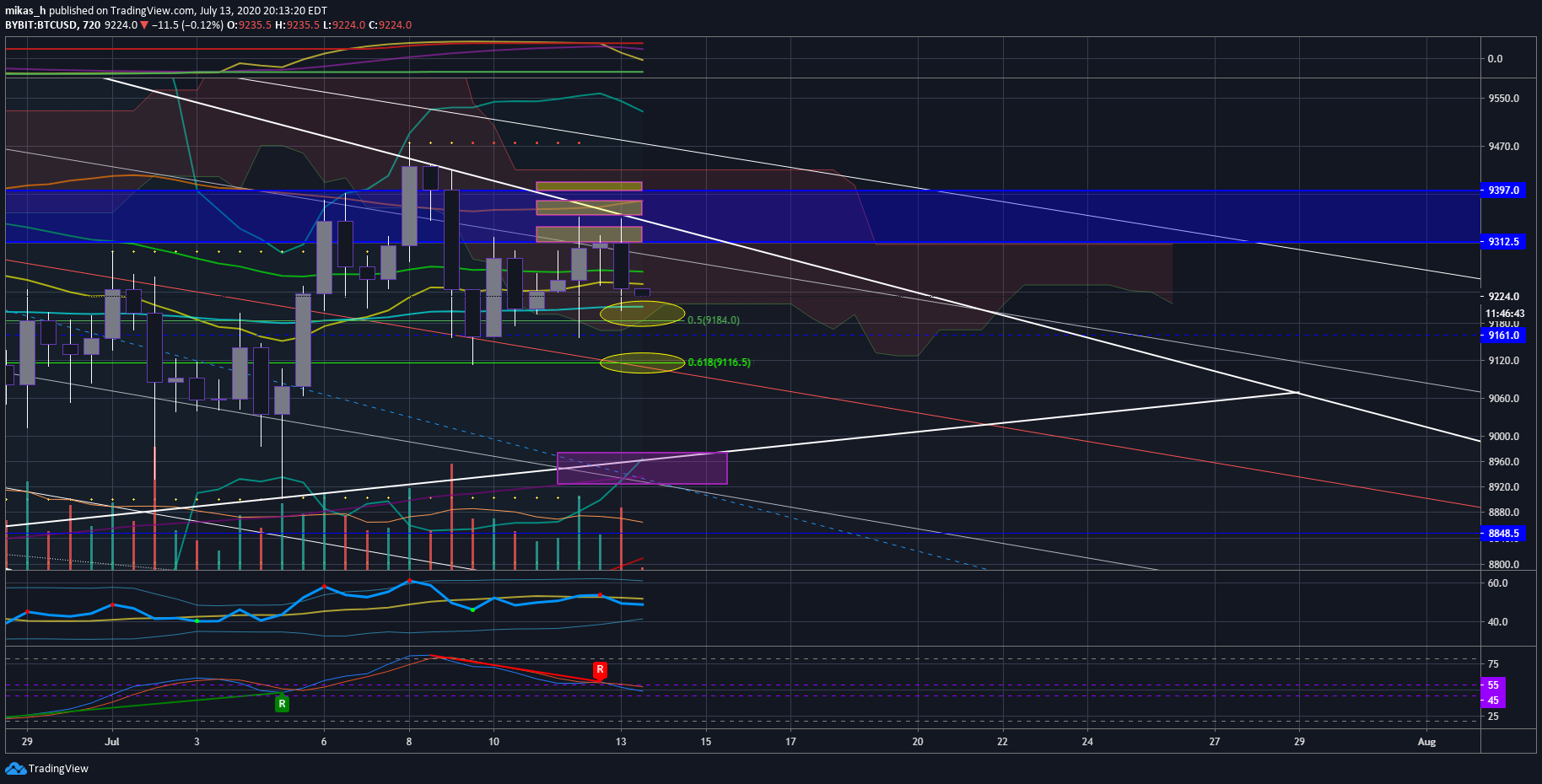Click the blue 9161.0 price level tag
The image size is (1542, 784).
tap(1503, 336)
